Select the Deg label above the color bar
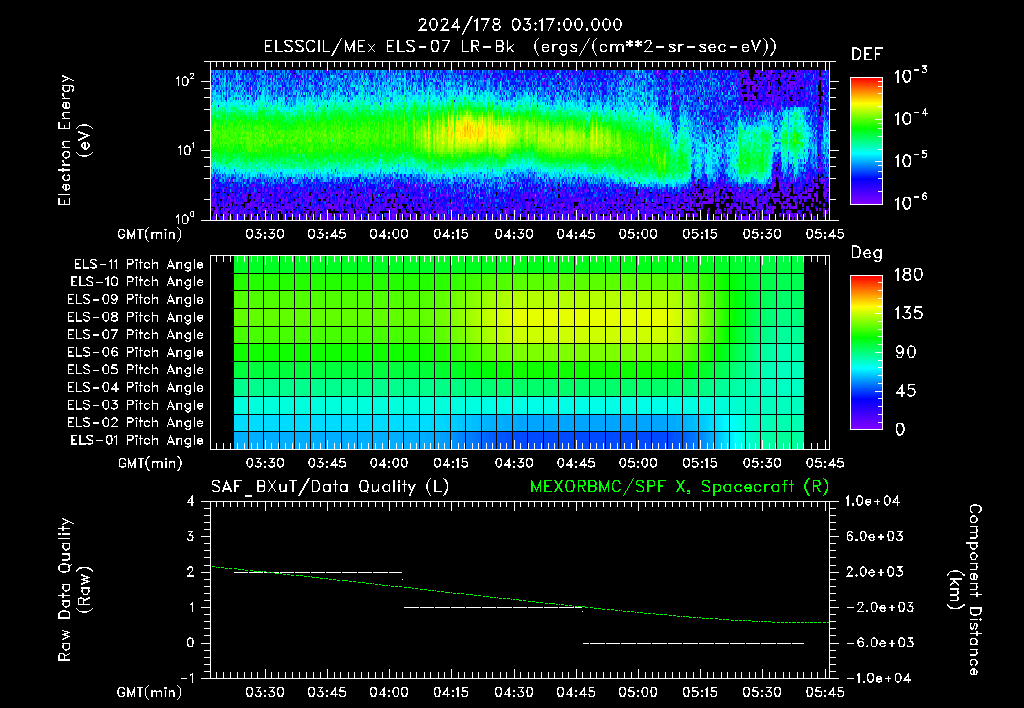 (867, 253)
